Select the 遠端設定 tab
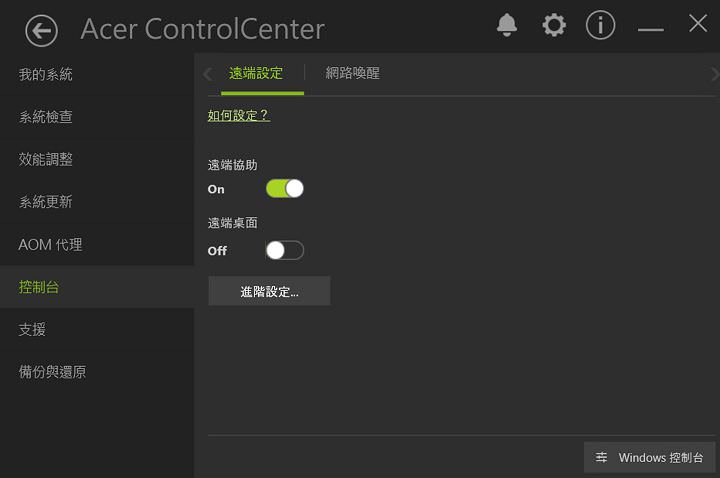Image resolution: width=720 pixels, height=478 pixels. tap(256, 73)
